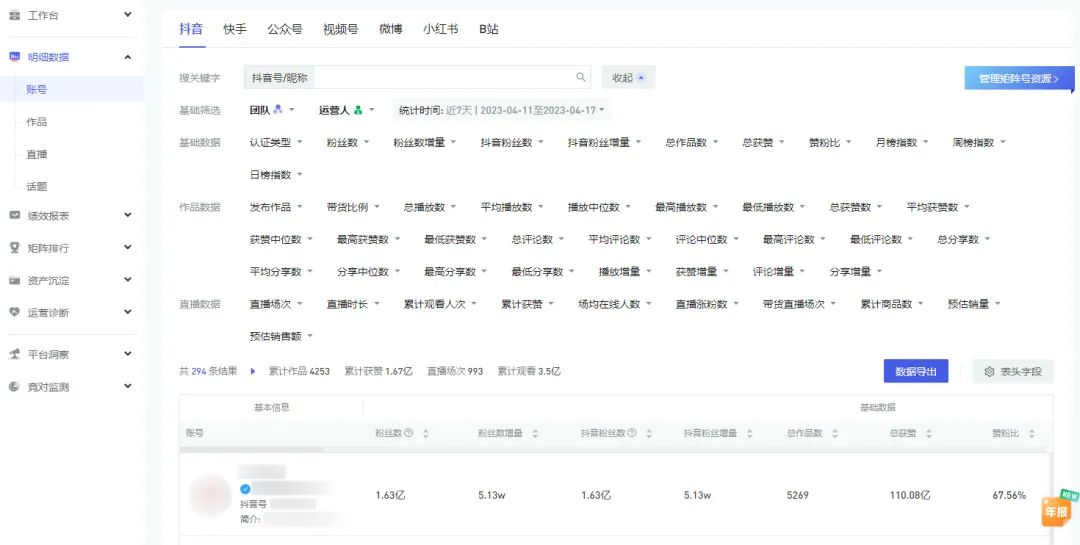Screen dimensions: 1080x545
Task: Click the 工作台 sidebar icon
Action: 14,14
